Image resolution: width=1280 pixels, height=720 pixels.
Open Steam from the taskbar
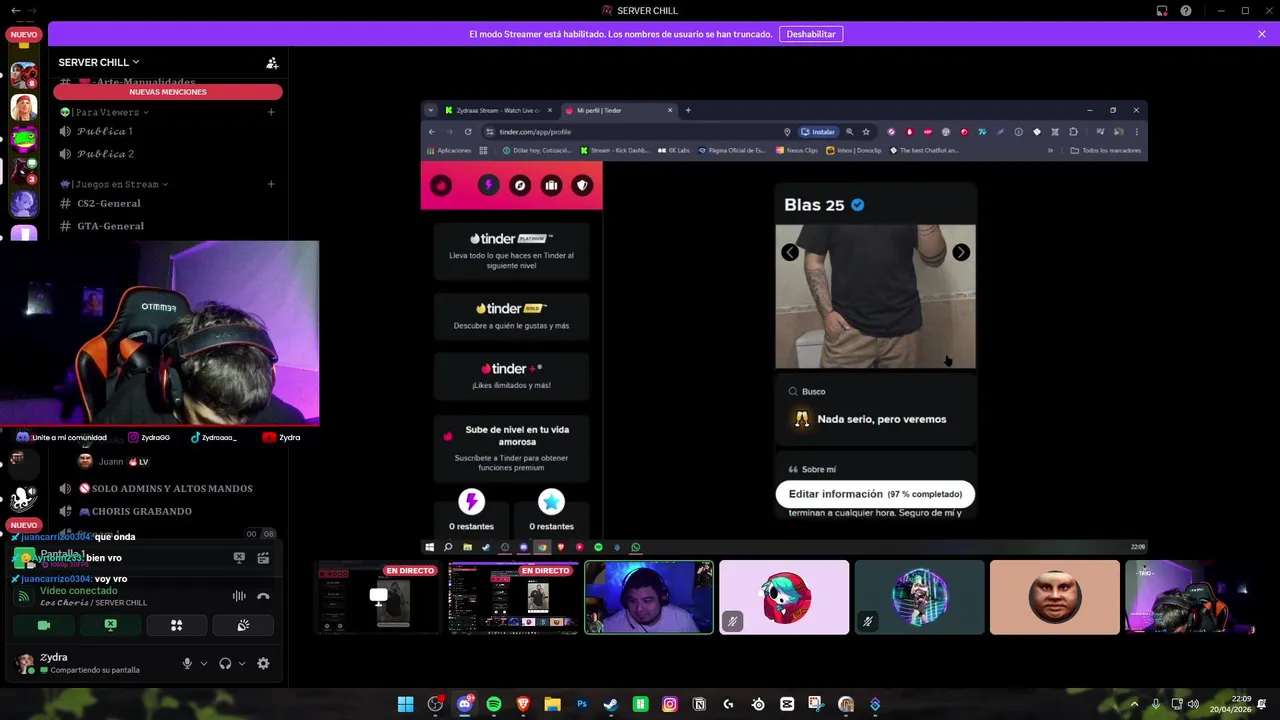click(x=611, y=705)
